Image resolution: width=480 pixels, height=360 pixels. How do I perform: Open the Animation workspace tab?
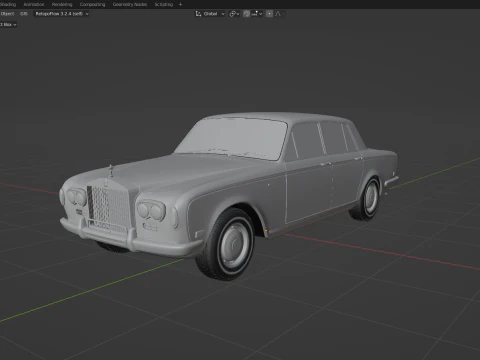point(34,4)
